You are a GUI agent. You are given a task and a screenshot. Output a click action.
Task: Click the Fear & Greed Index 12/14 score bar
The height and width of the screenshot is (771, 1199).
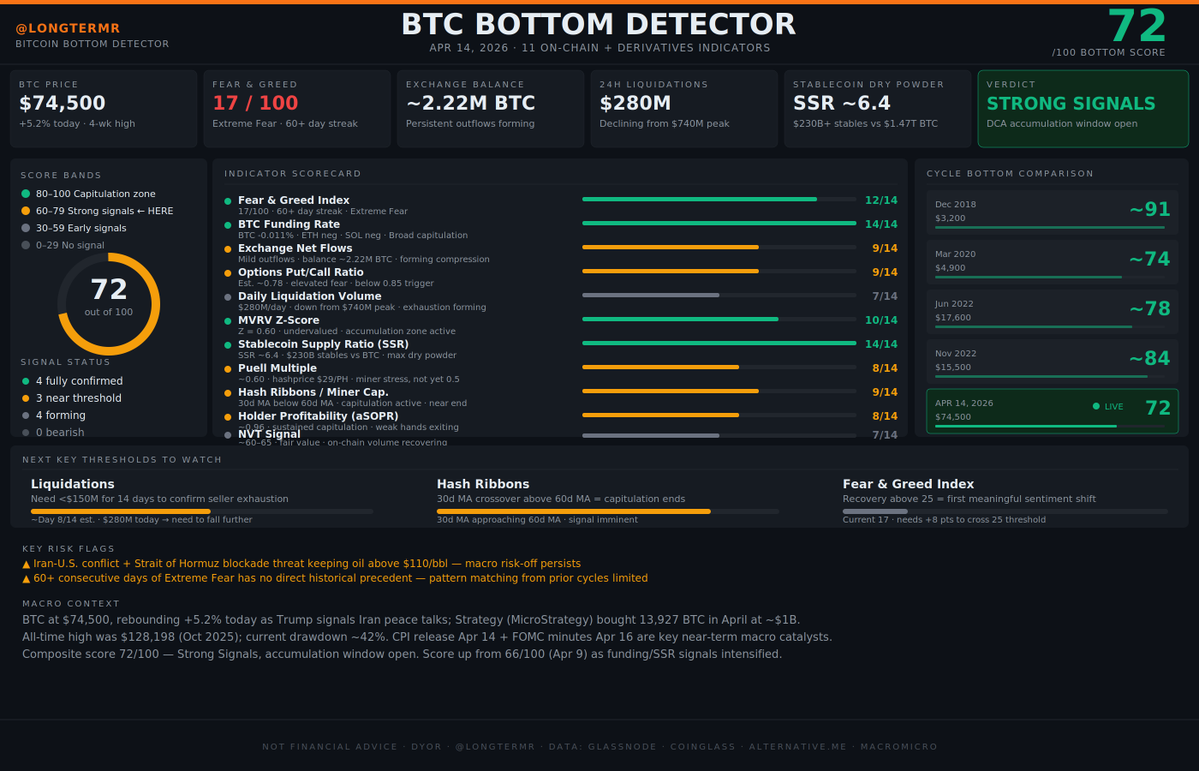tap(719, 199)
